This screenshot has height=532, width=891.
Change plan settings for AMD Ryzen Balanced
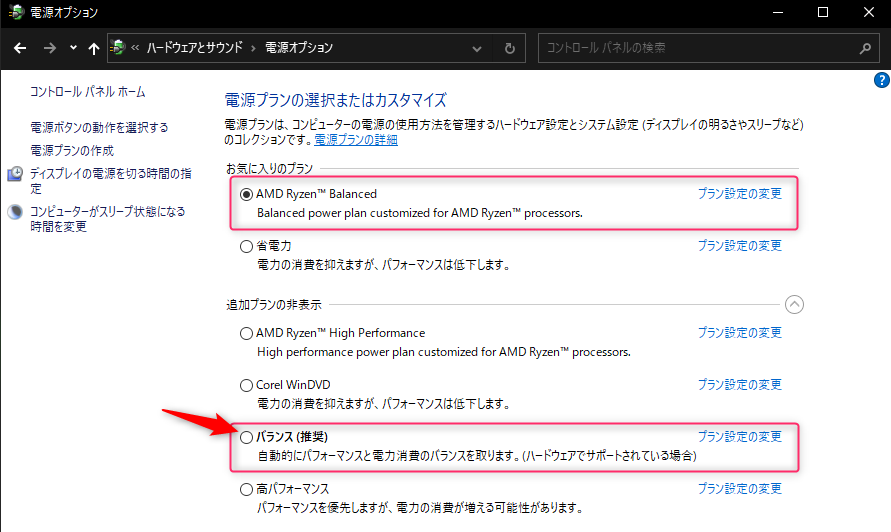pos(740,194)
